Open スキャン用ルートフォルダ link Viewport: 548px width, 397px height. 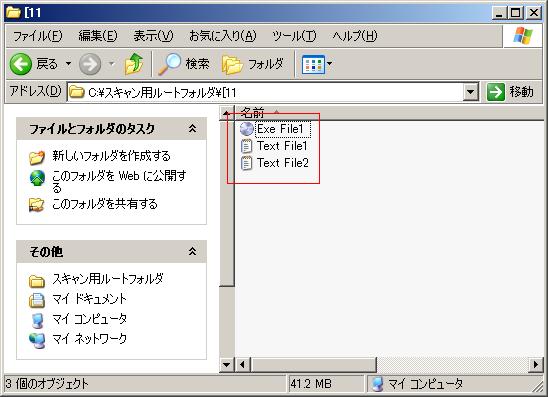point(108,279)
